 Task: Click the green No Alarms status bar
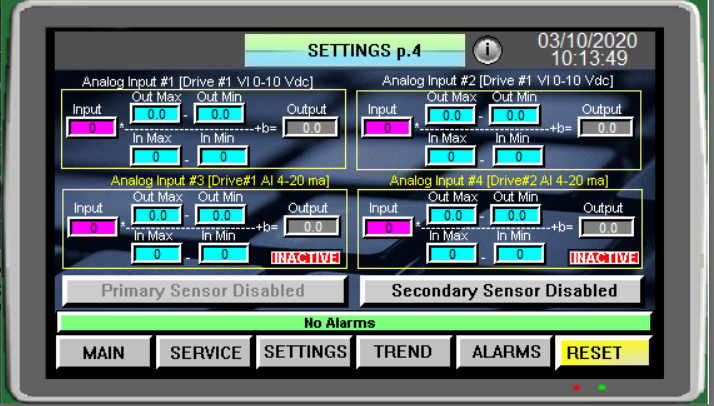pyautogui.click(x=354, y=323)
